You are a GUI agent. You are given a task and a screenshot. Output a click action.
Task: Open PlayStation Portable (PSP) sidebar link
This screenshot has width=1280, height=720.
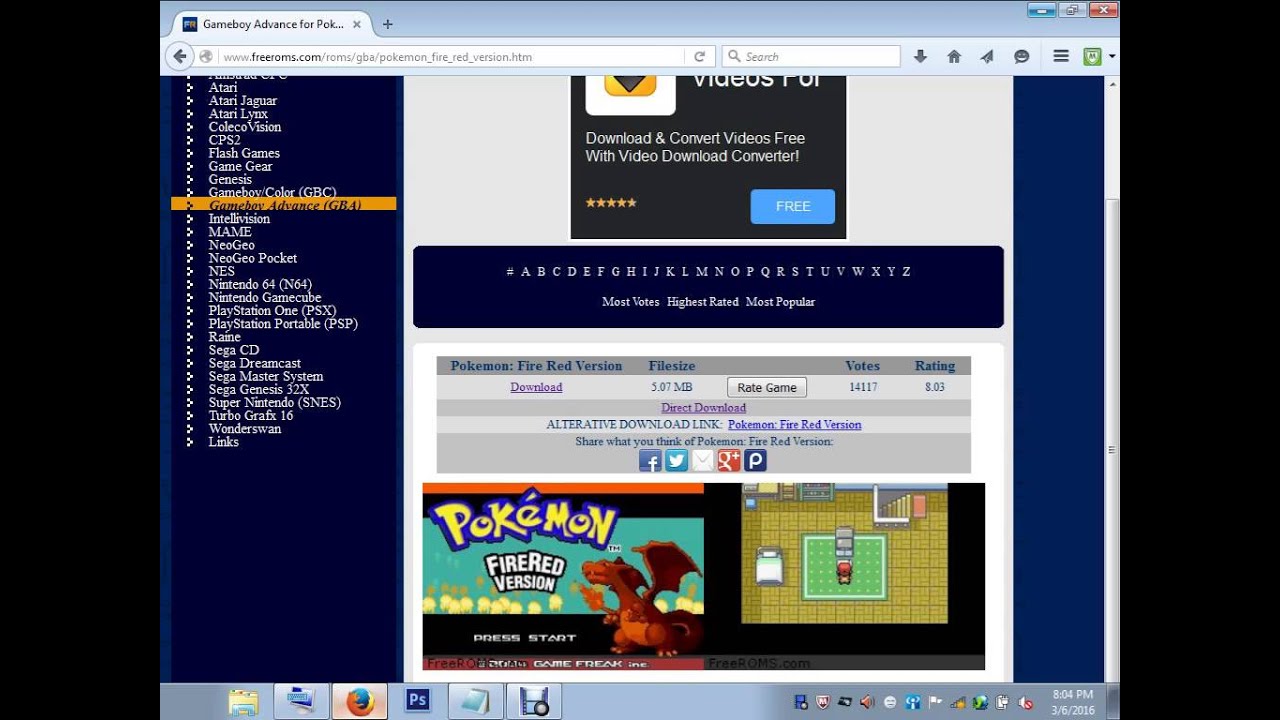tap(283, 324)
